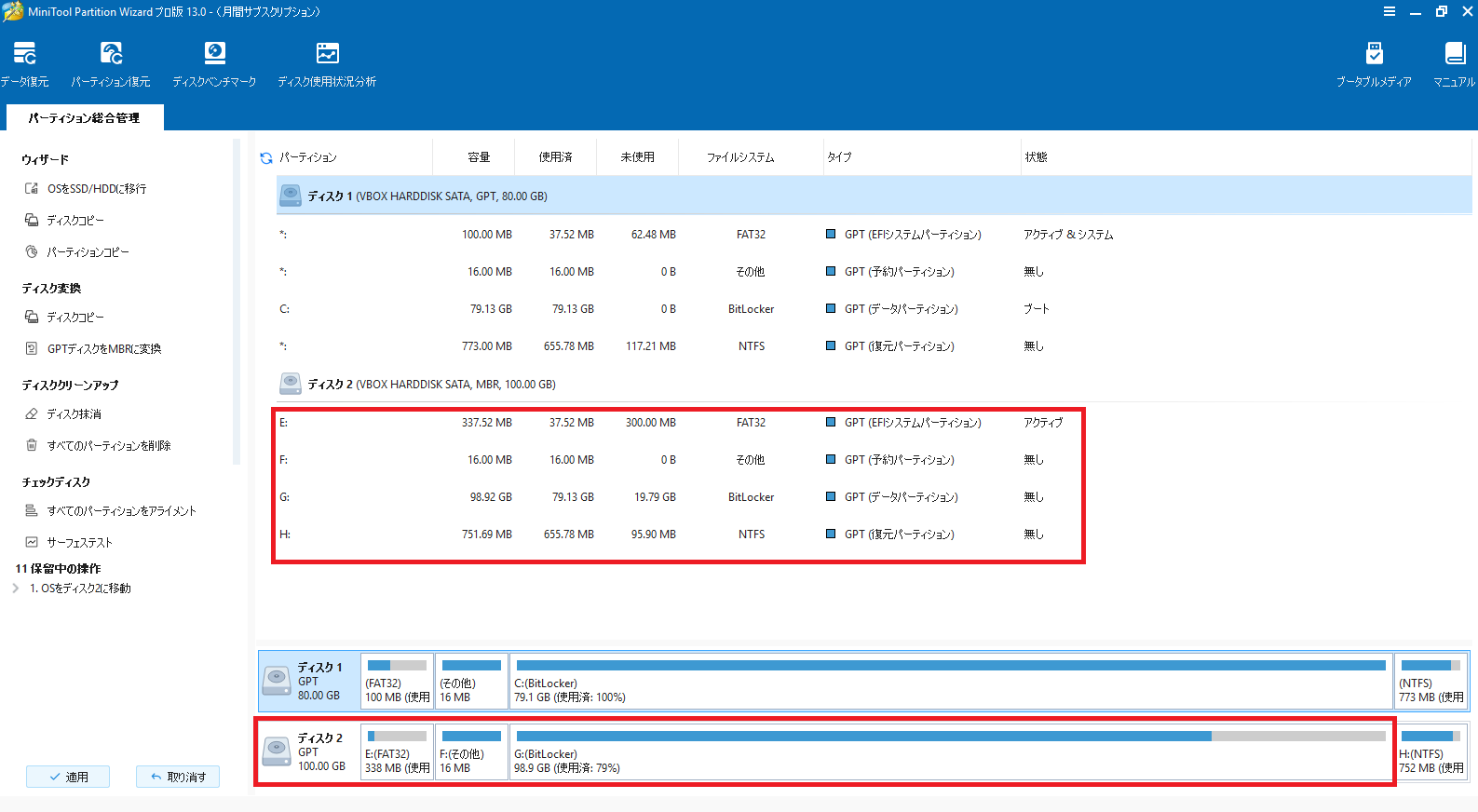
Task: Click the E:(FAT32) block in disk map
Action: click(398, 751)
